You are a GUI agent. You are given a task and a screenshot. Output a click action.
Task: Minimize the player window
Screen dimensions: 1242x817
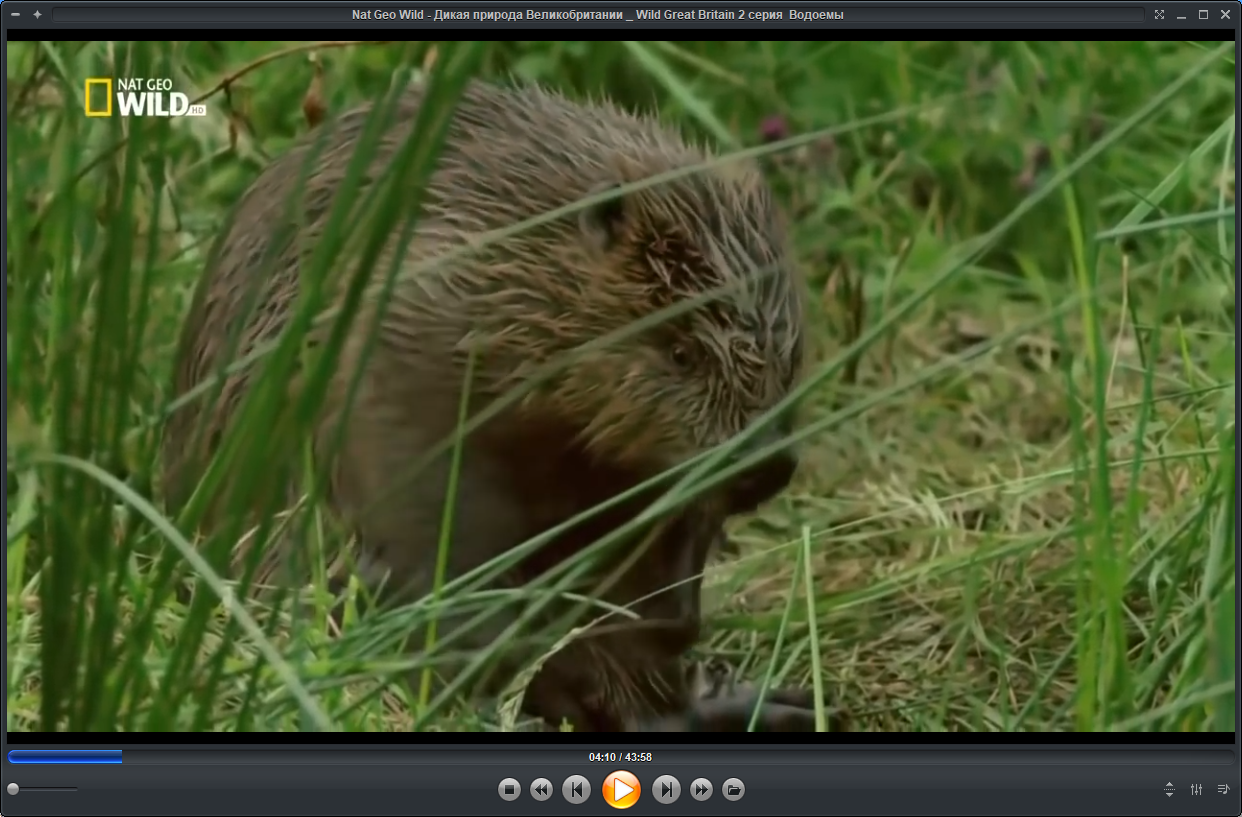1182,15
